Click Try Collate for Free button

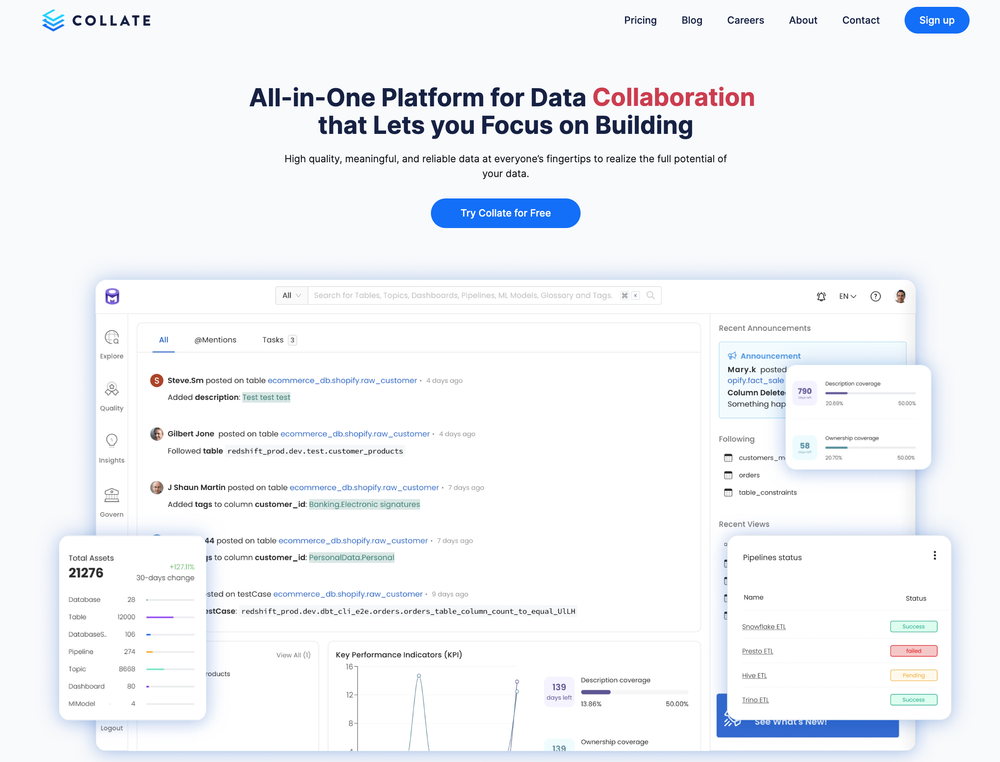coord(505,213)
